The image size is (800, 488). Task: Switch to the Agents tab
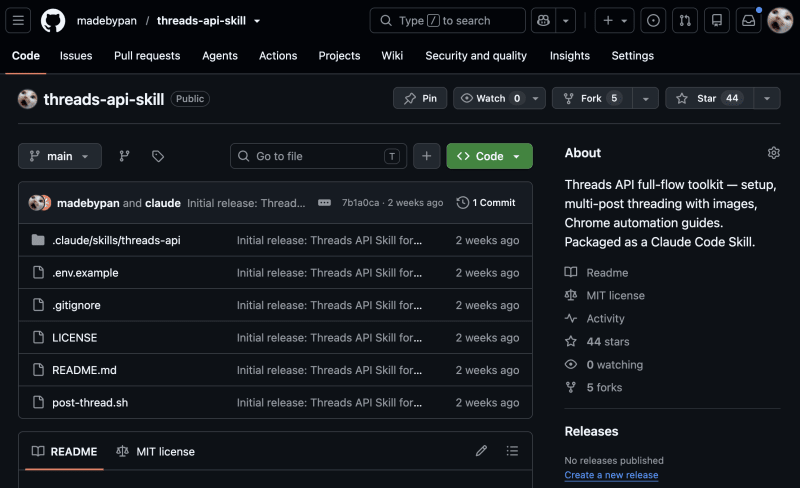[x=219, y=56]
